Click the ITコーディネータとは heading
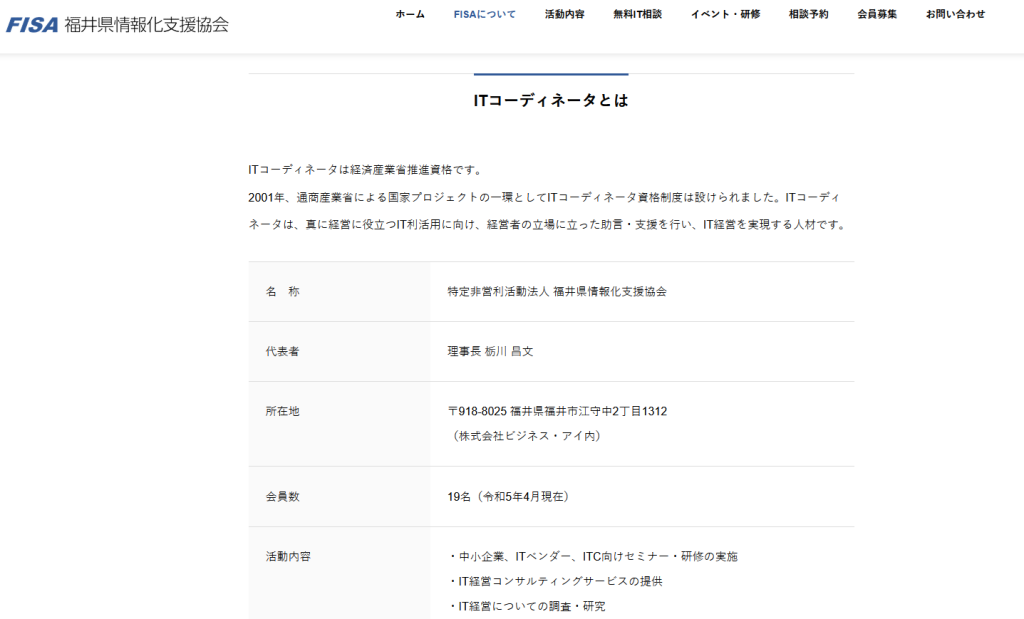This screenshot has width=1024, height=619. tap(551, 101)
